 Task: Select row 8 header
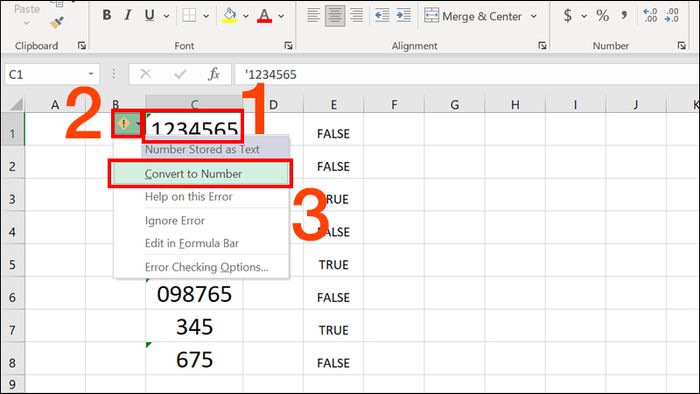tap(12, 358)
